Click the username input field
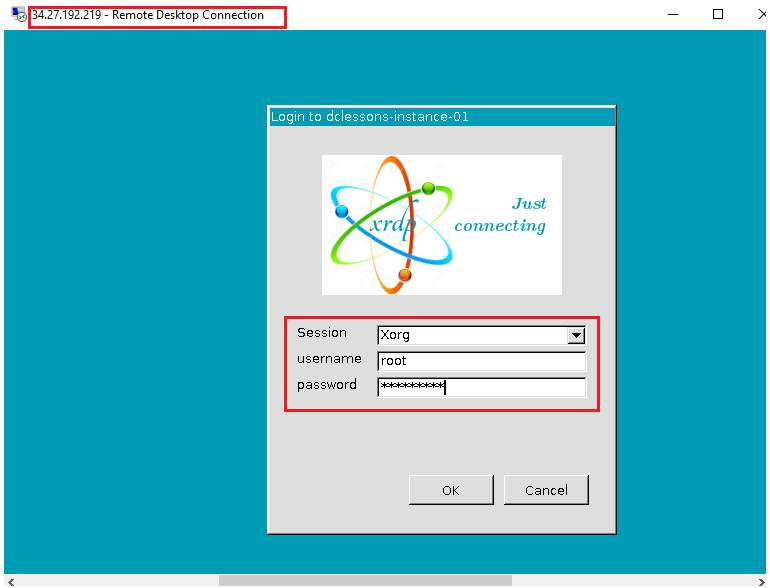The height and width of the screenshot is (588, 770). (x=481, y=361)
